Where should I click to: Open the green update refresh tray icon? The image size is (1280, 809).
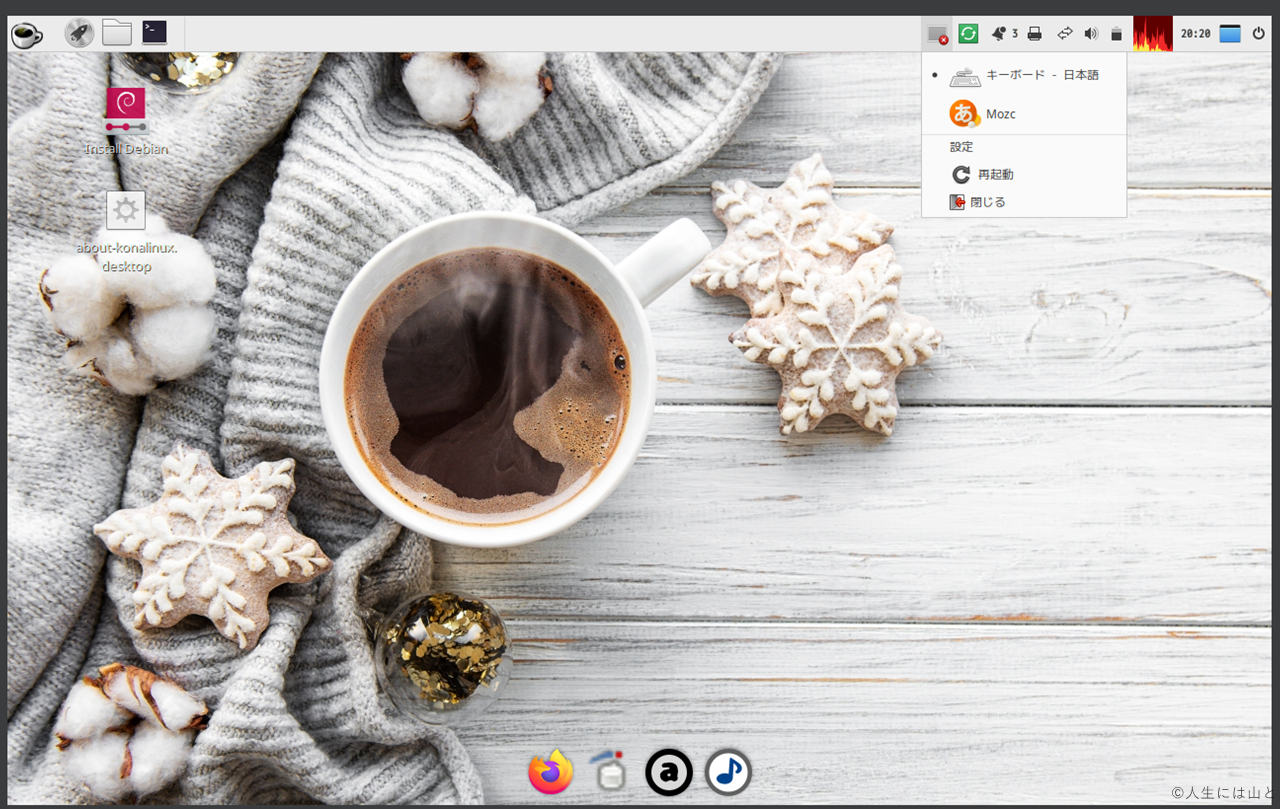click(x=968, y=33)
